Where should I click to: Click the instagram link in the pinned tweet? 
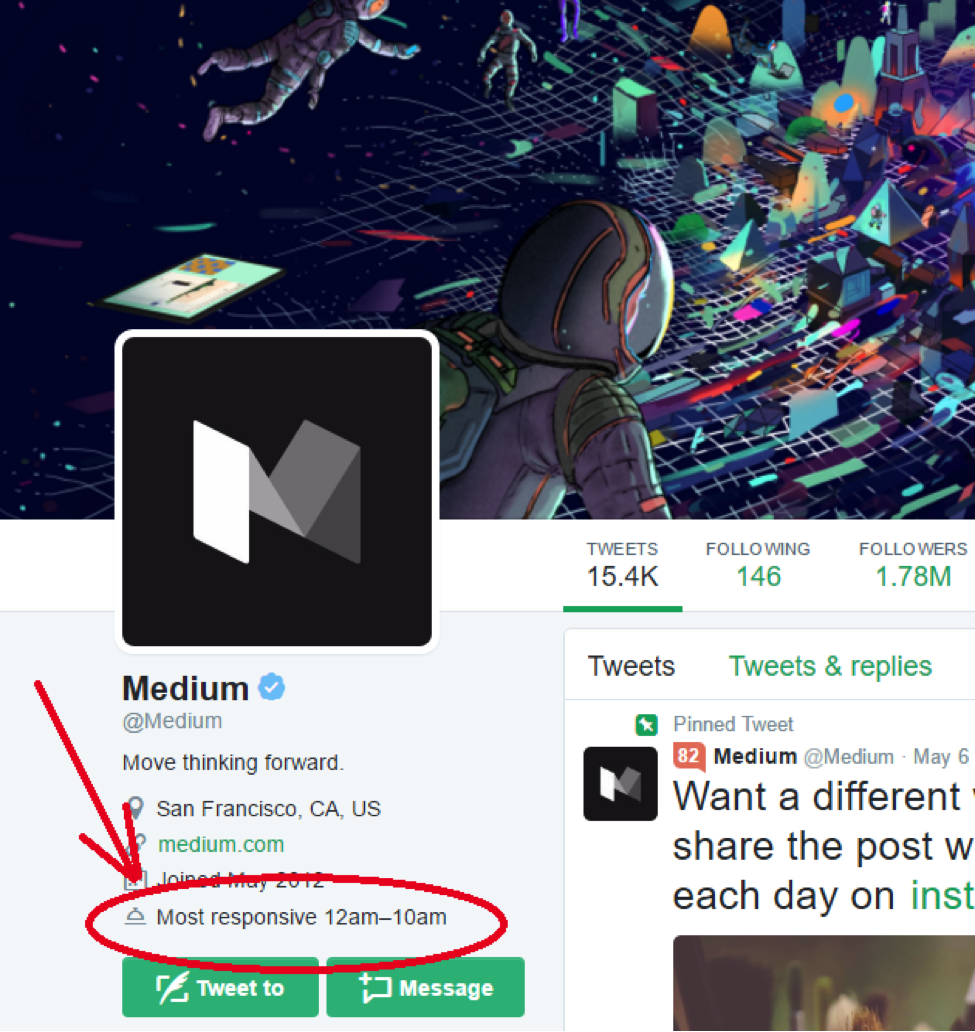941,896
